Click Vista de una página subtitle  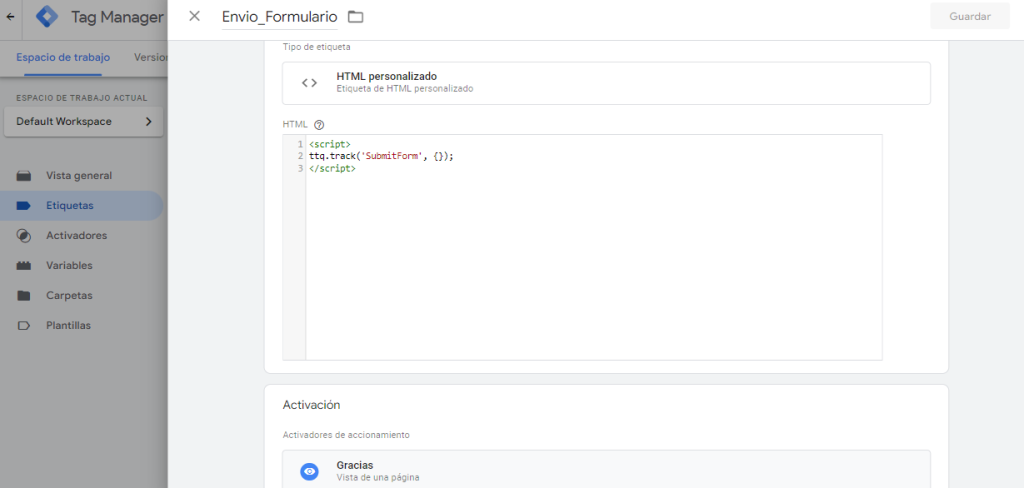tap(377, 478)
